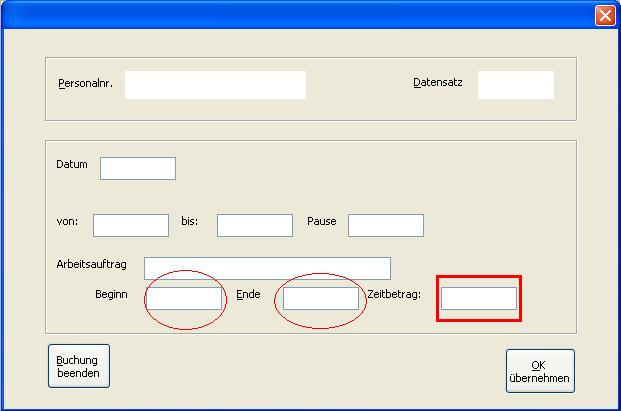Viewport: 621px width, 411px height.
Task: Click the Pause input box
Action: pyautogui.click(x=386, y=225)
